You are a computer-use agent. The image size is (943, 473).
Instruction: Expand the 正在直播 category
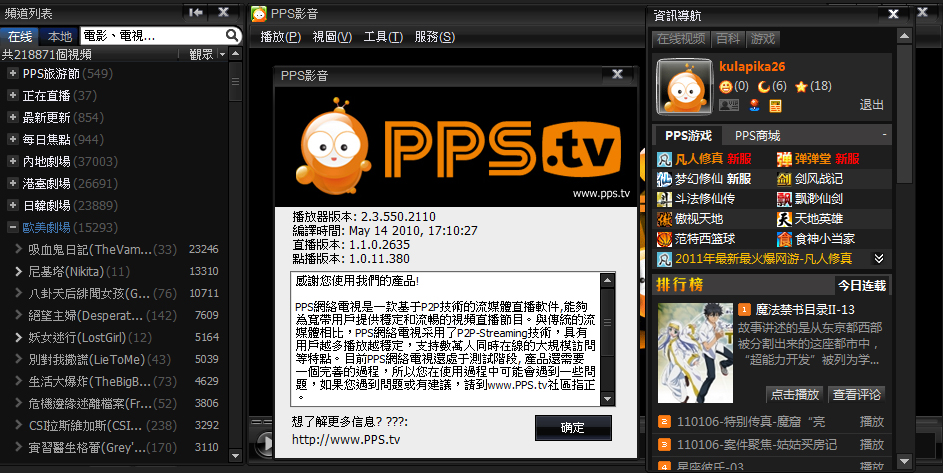pos(12,95)
